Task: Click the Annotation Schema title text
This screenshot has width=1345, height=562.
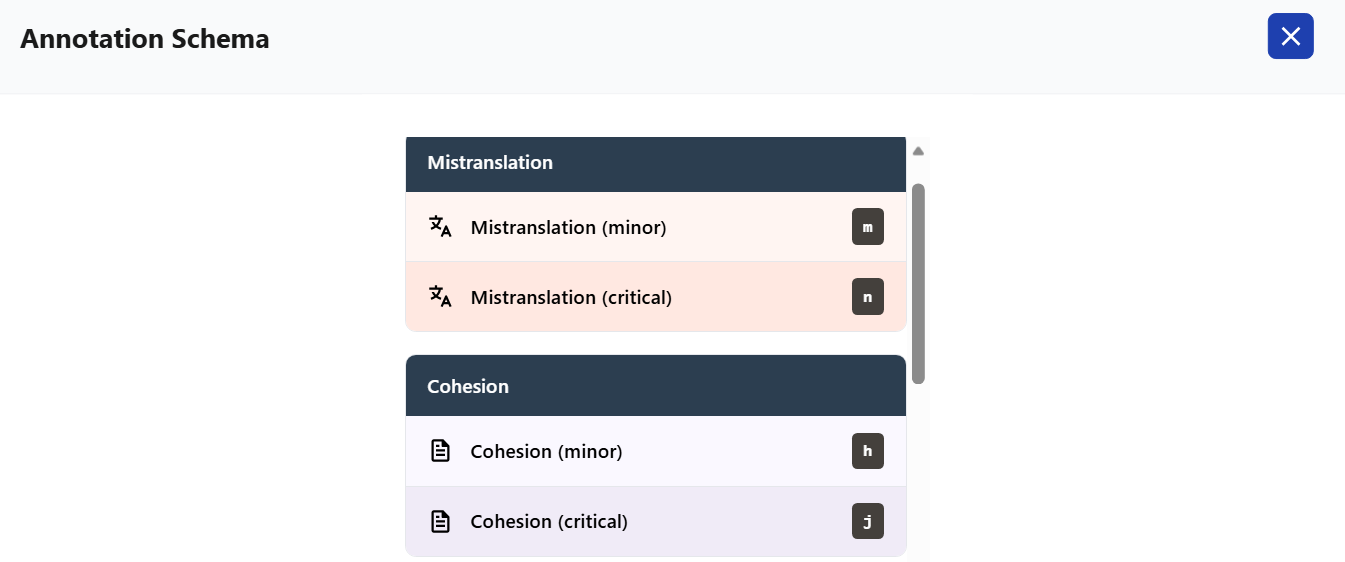Action: (145, 39)
